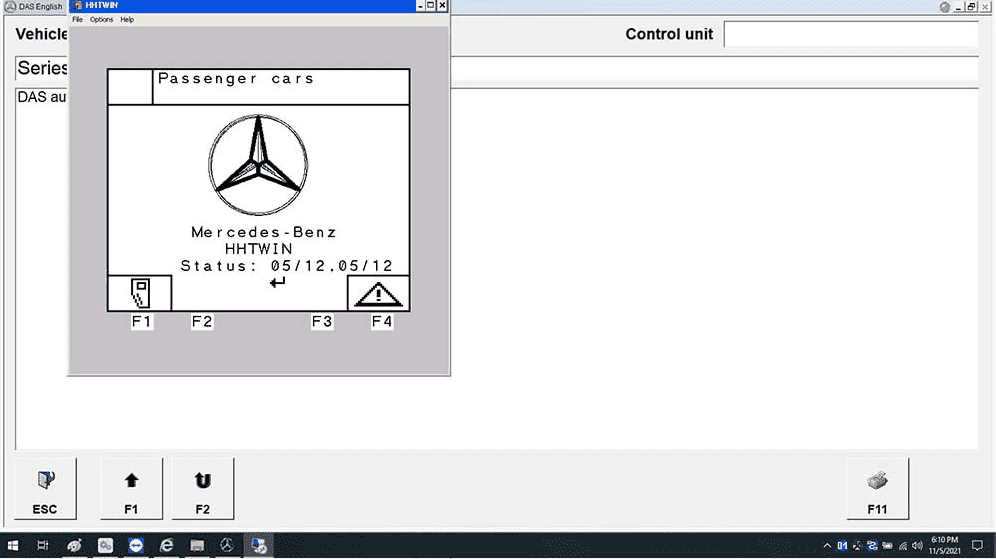Click the DAS English title bar star icon
The width and height of the screenshot is (996, 559).
[x=10, y=6]
